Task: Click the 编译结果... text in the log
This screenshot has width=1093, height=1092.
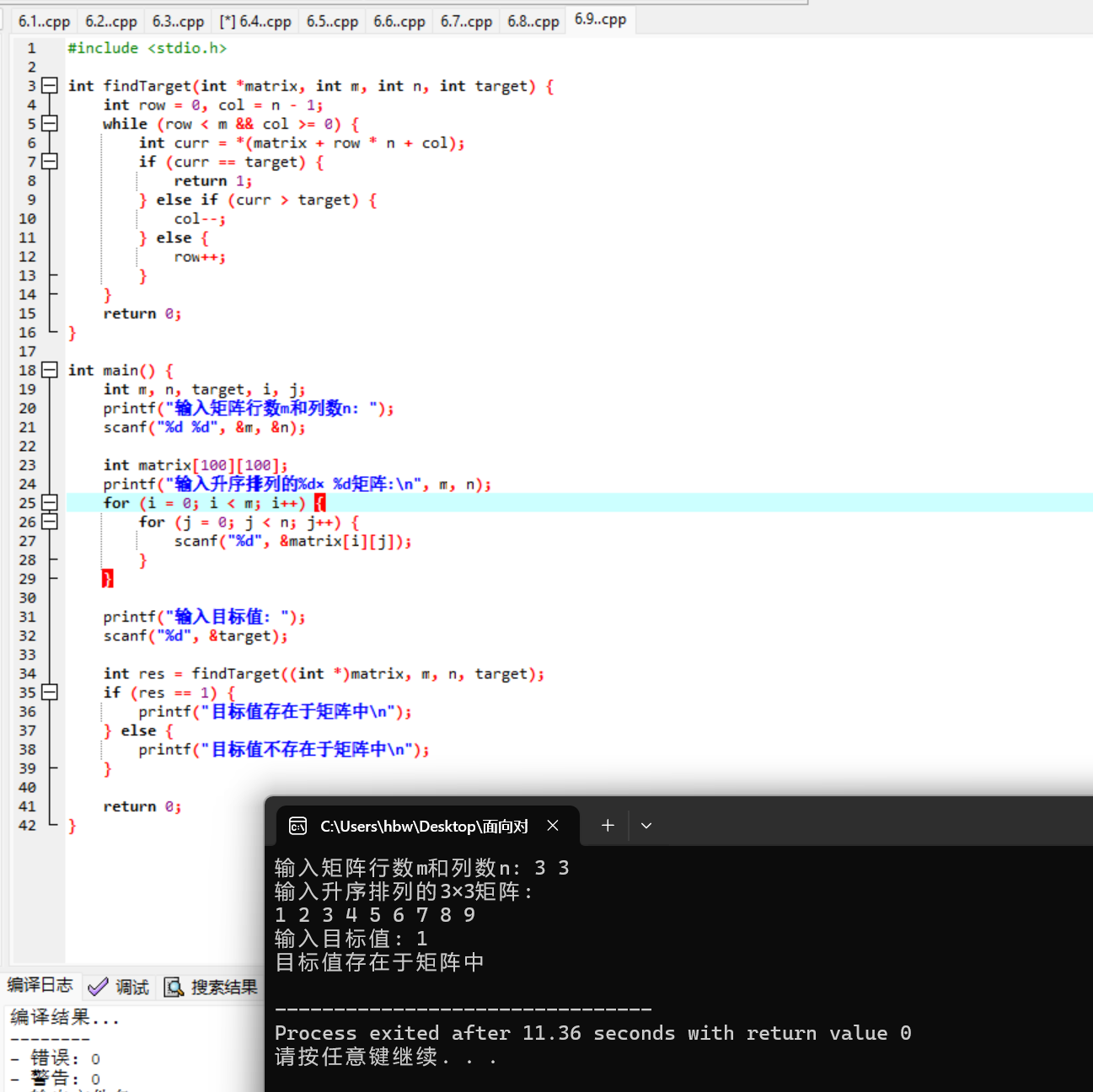Action: point(65,1017)
